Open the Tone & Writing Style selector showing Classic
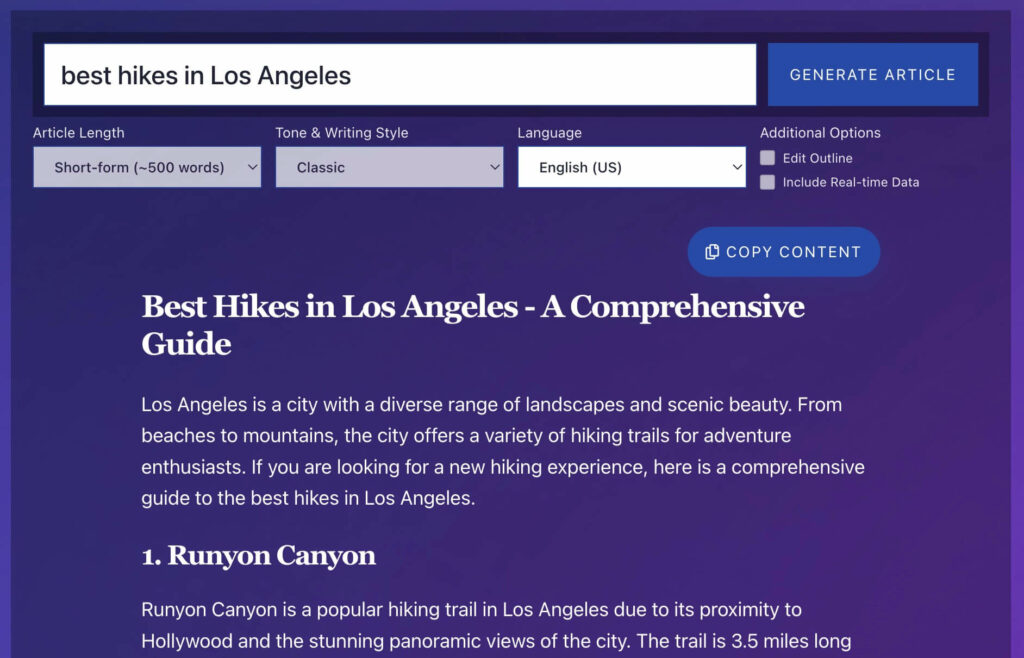1024x658 pixels. pos(389,167)
